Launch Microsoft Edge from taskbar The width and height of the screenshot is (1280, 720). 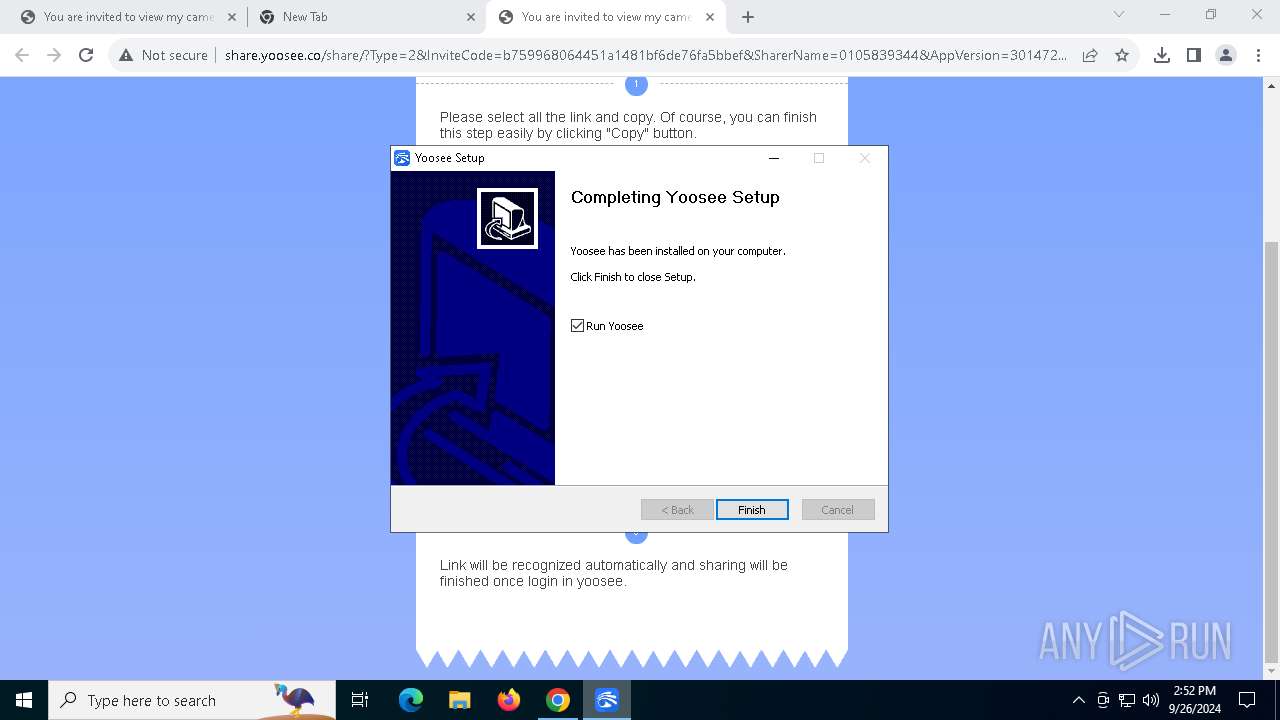pos(411,700)
